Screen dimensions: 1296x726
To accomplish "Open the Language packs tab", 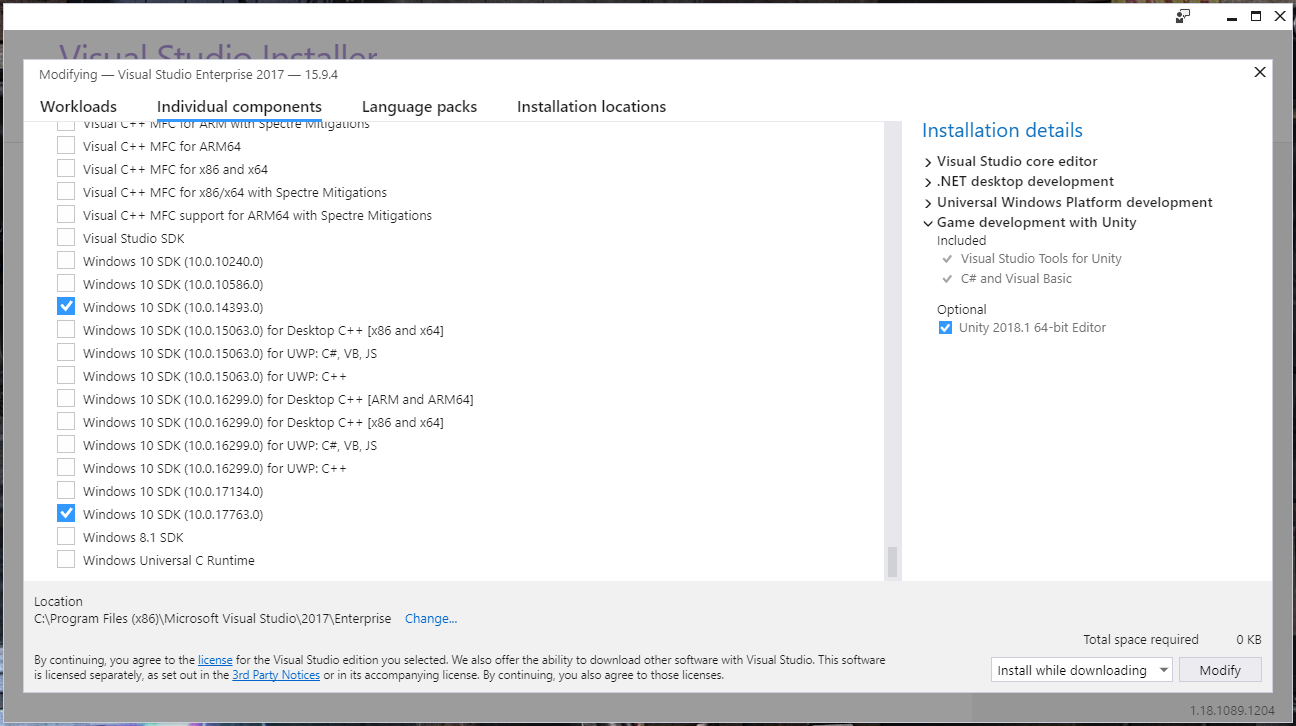I will tap(419, 107).
